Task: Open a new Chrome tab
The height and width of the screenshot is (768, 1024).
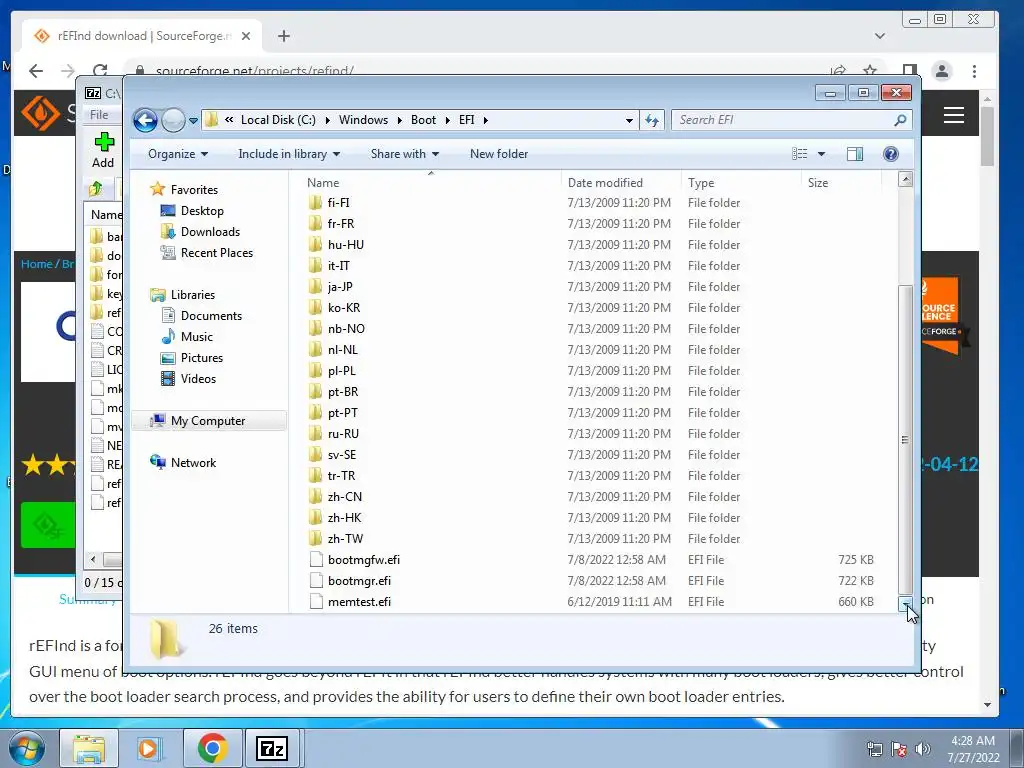Action: point(283,36)
